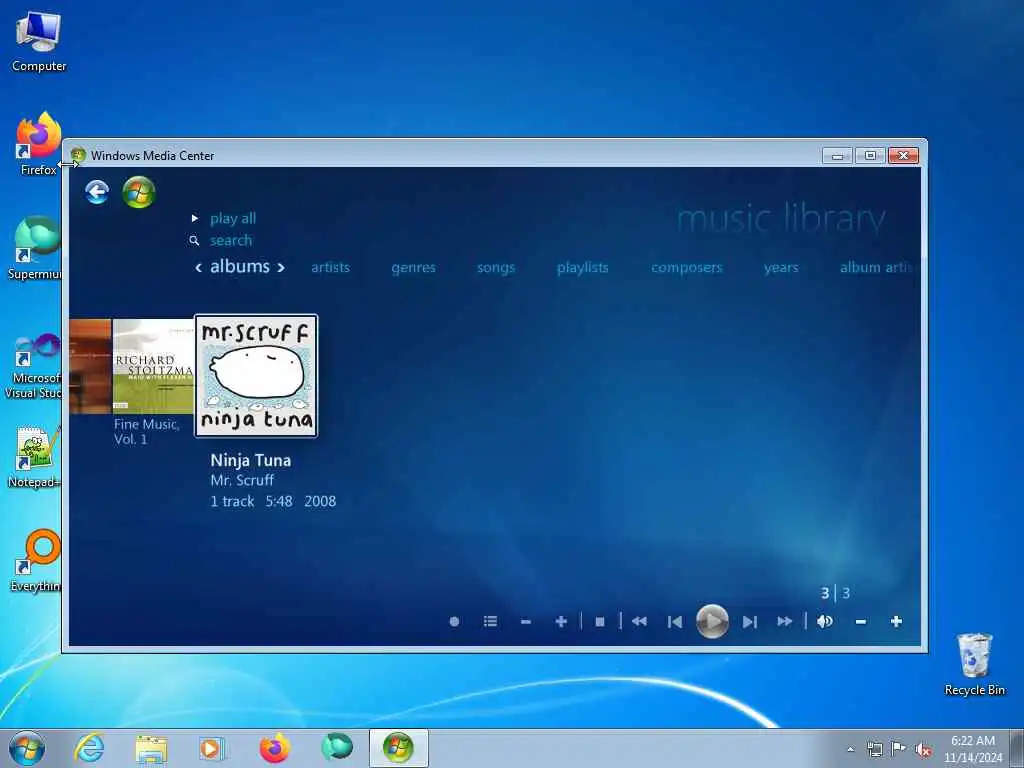1024x768 pixels.
Task: Mute the sound via the speaker icon
Action: point(825,622)
